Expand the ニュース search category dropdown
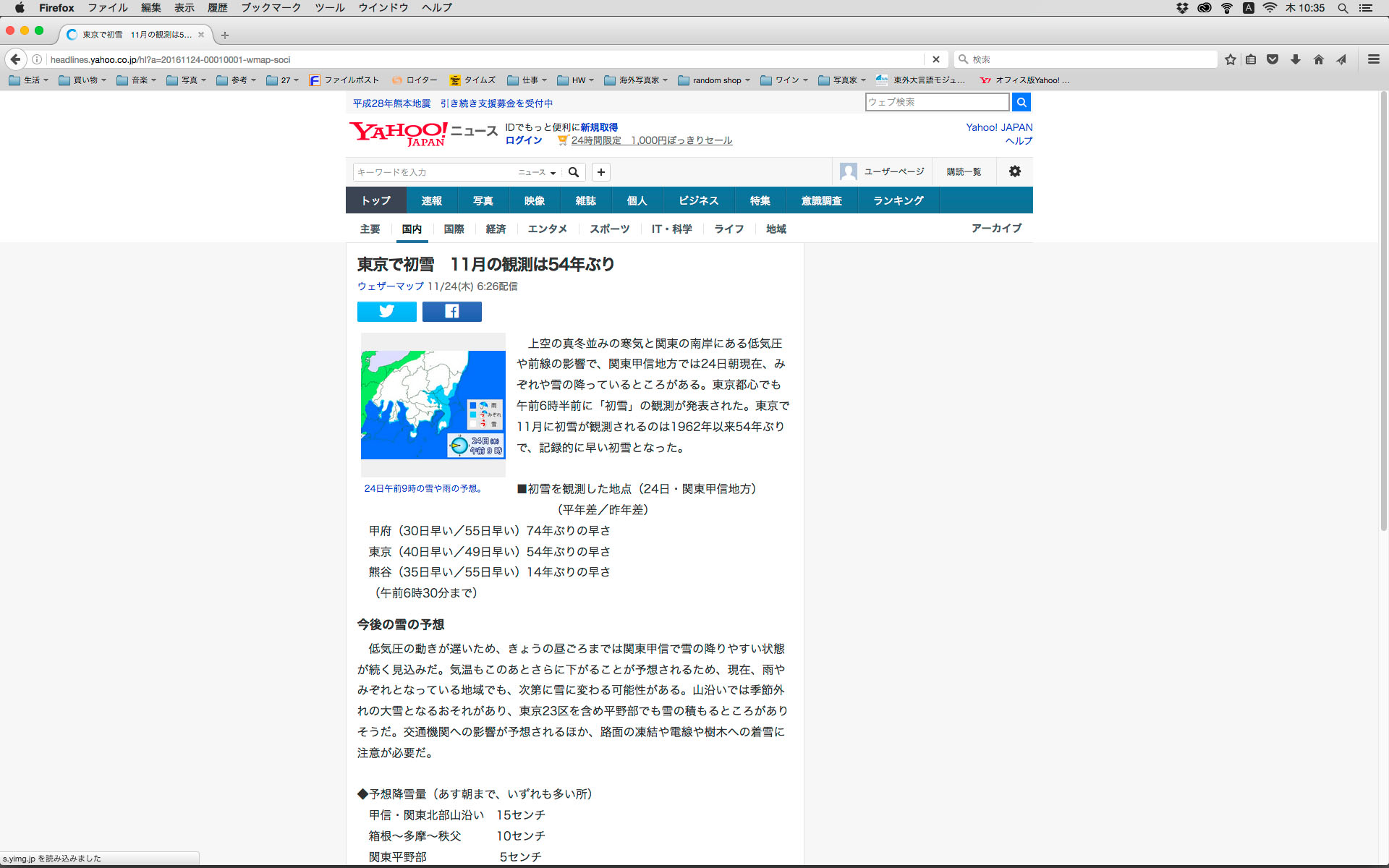The width and height of the screenshot is (1389, 868). (537, 172)
